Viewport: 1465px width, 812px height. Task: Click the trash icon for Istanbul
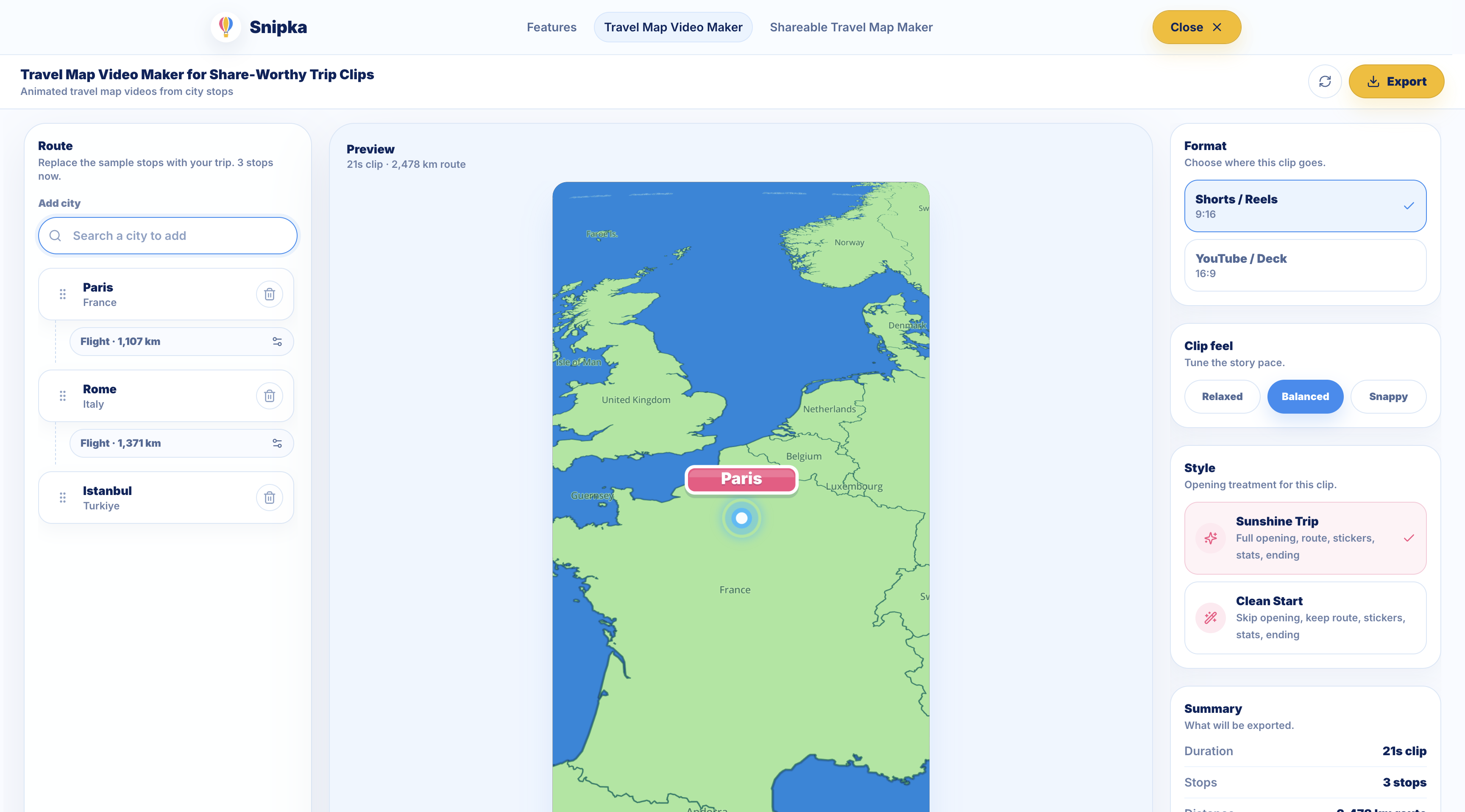[x=269, y=498]
